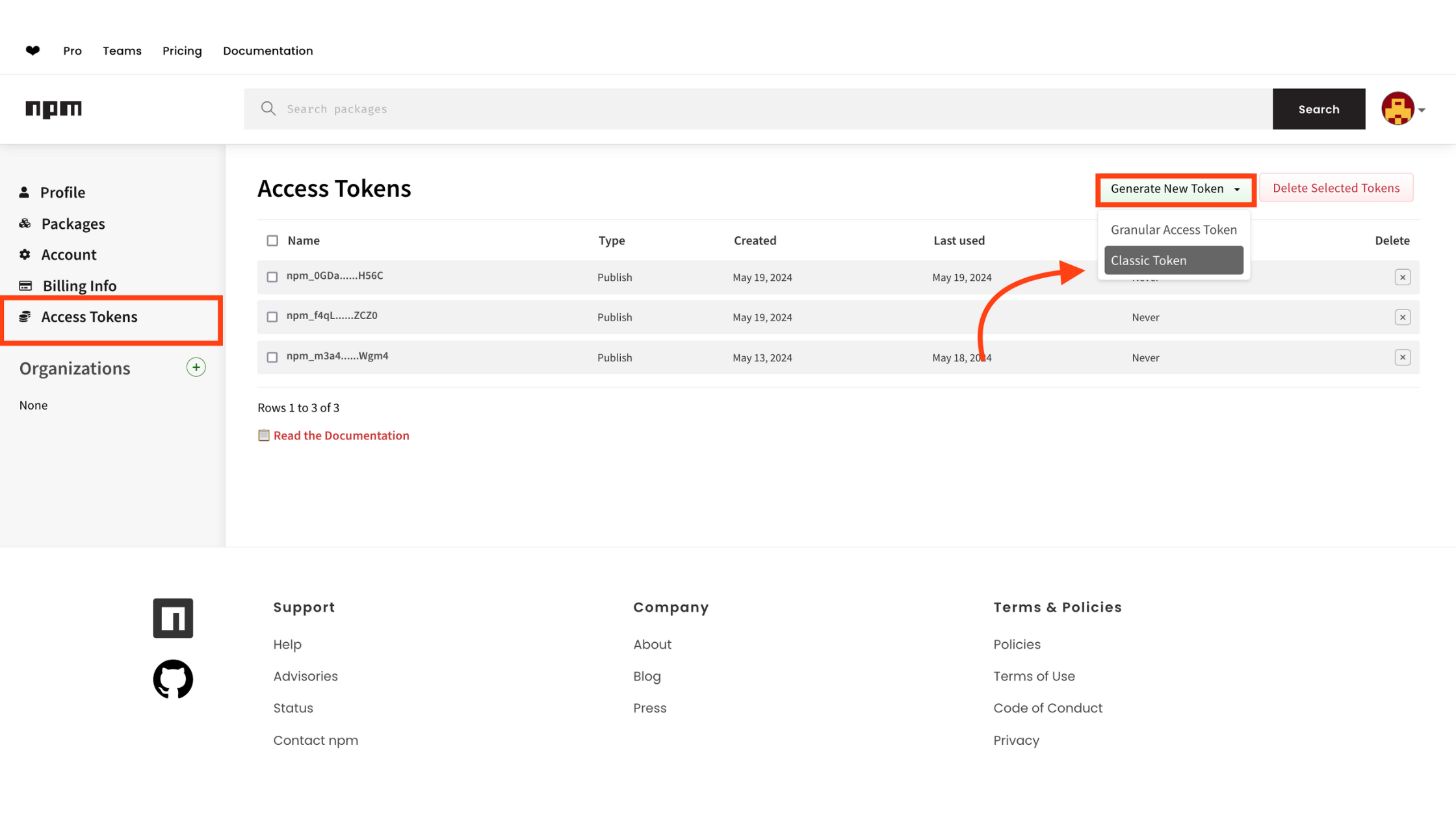Viewport: 1456px width, 819px height.
Task: Open the Contact npm footer link
Action: (x=315, y=740)
